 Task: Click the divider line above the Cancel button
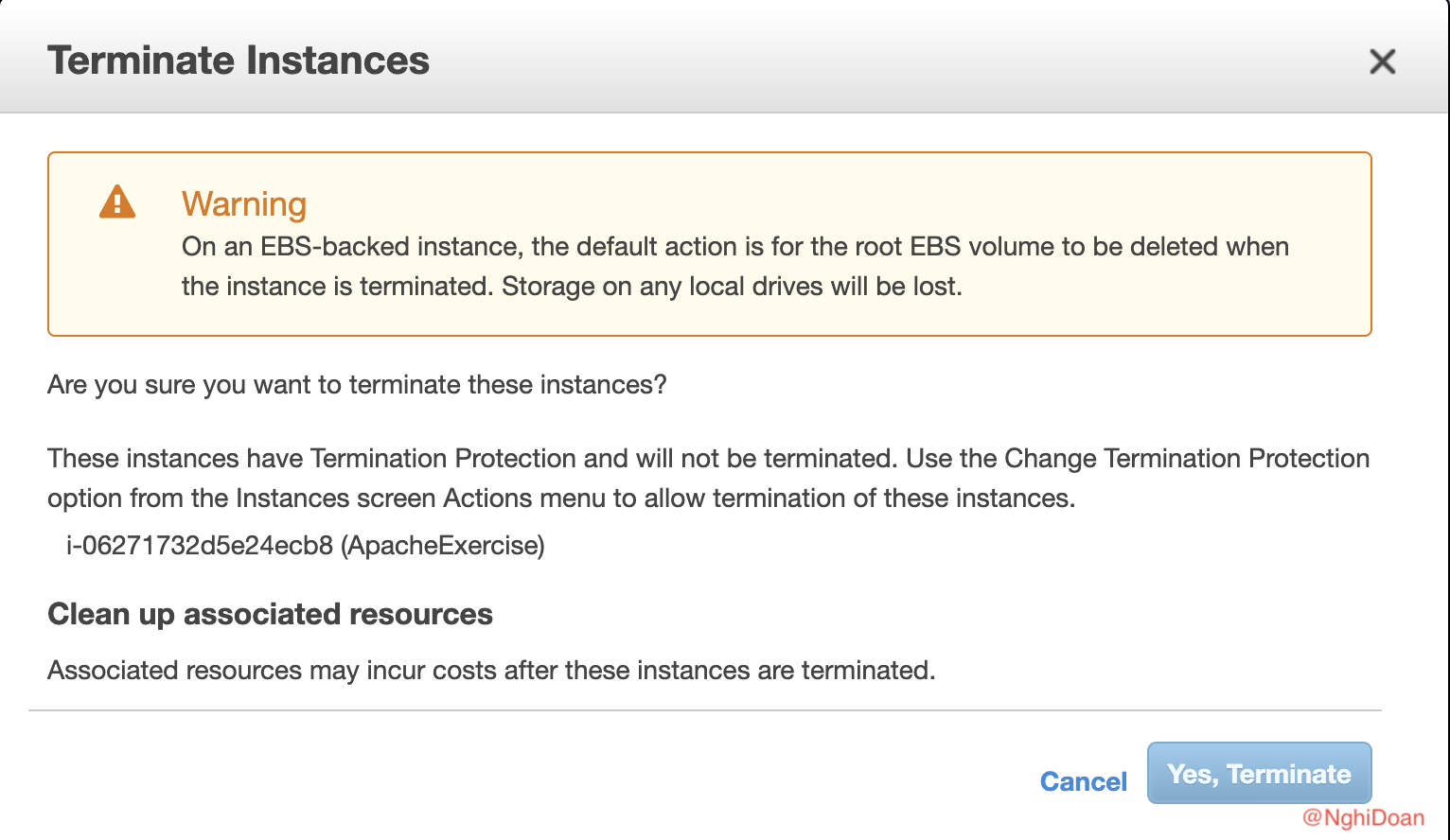coord(704,710)
